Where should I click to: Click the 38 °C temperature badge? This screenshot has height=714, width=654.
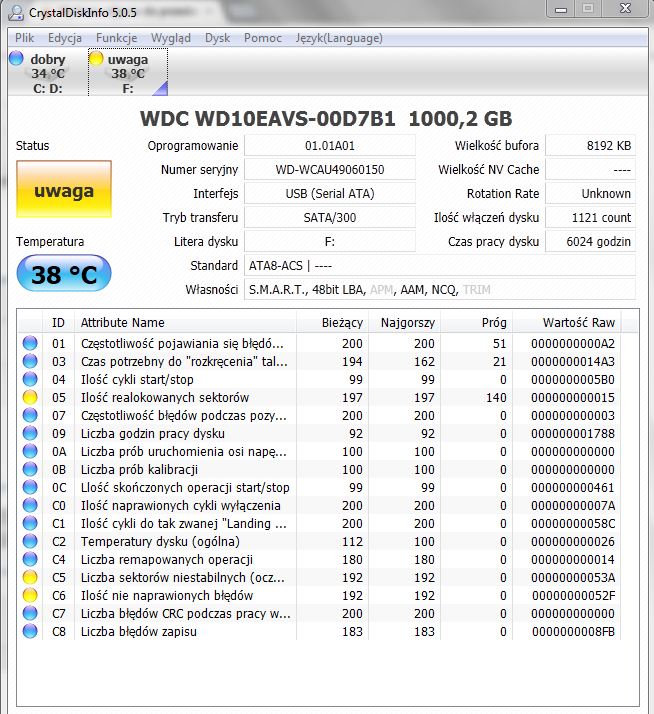(x=64, y=274)
